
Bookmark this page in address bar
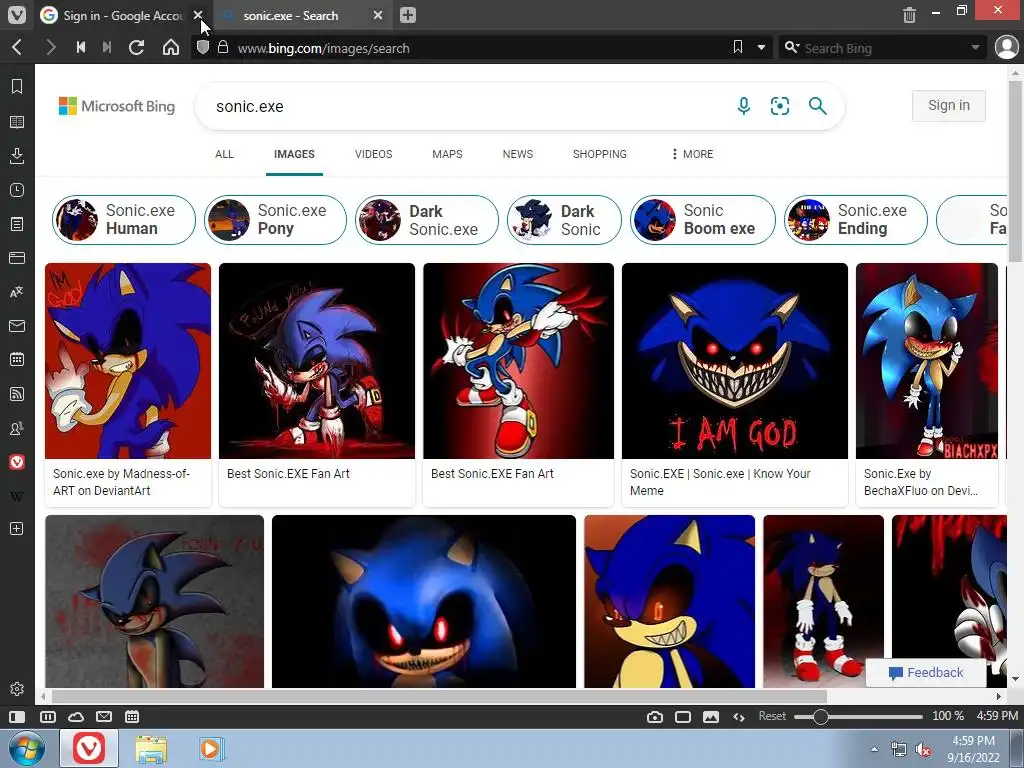(738, 47)
